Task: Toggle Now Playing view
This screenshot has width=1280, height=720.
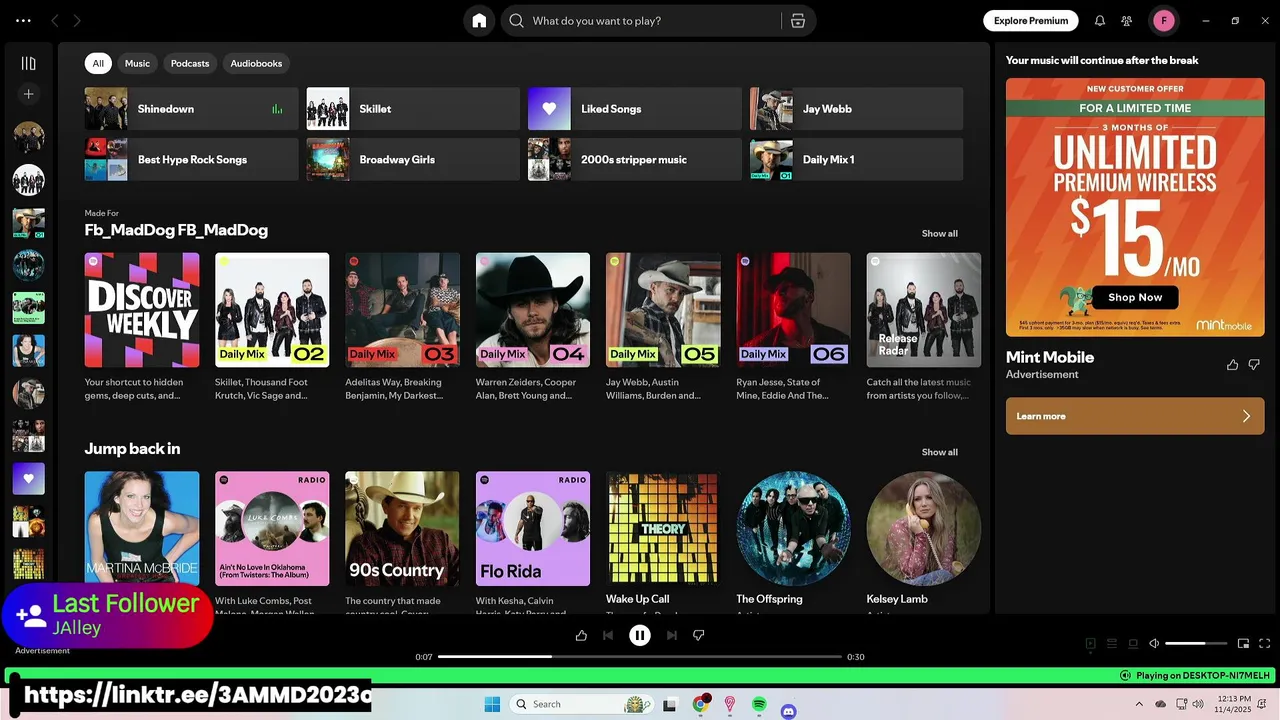Action: tap(1091, 644)
